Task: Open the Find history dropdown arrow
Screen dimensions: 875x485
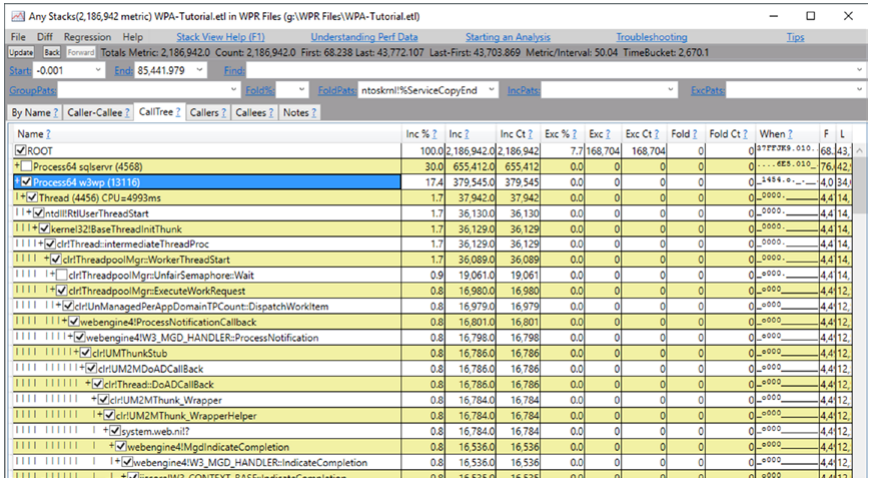Action: click(859, 70)
